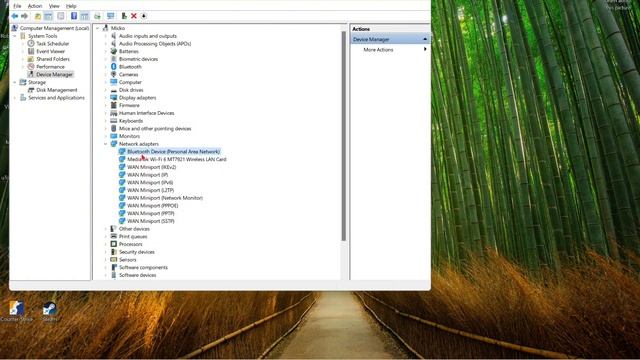Click the Cameras category icon
Image resolution: width=640 pixels, height=360 pixels.
tap(113, 74)
